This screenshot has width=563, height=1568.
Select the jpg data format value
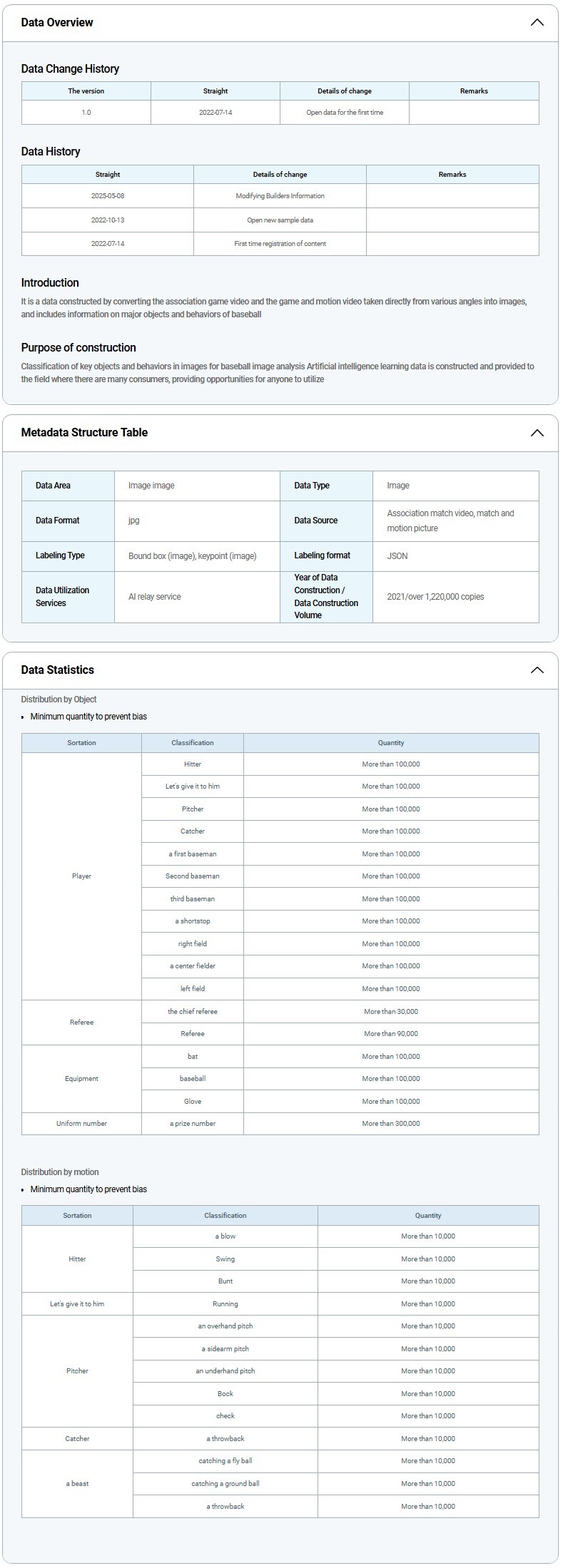click(134, 521)
